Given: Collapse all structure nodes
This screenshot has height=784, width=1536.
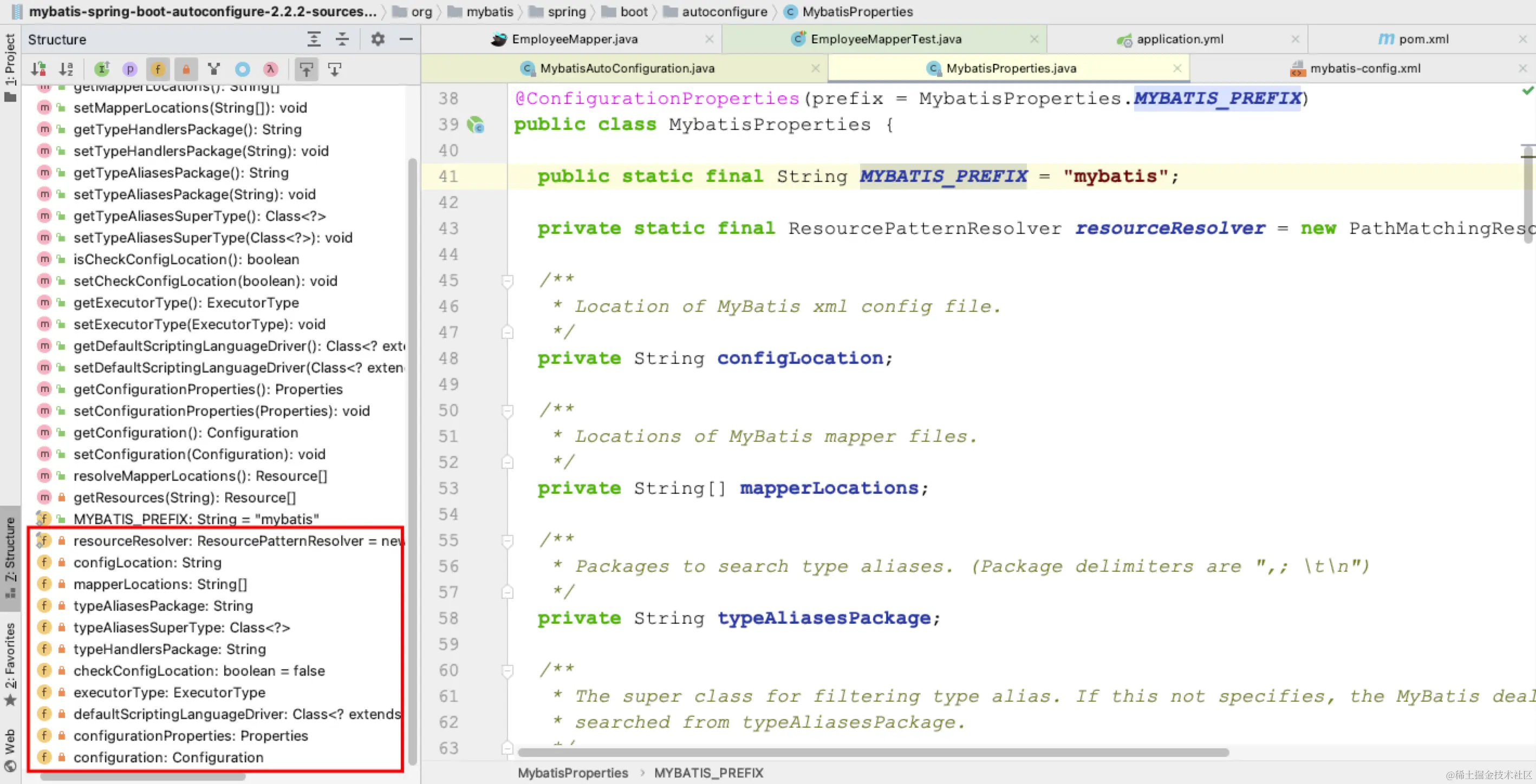Looking at the screenshot, I should point(342,40).
